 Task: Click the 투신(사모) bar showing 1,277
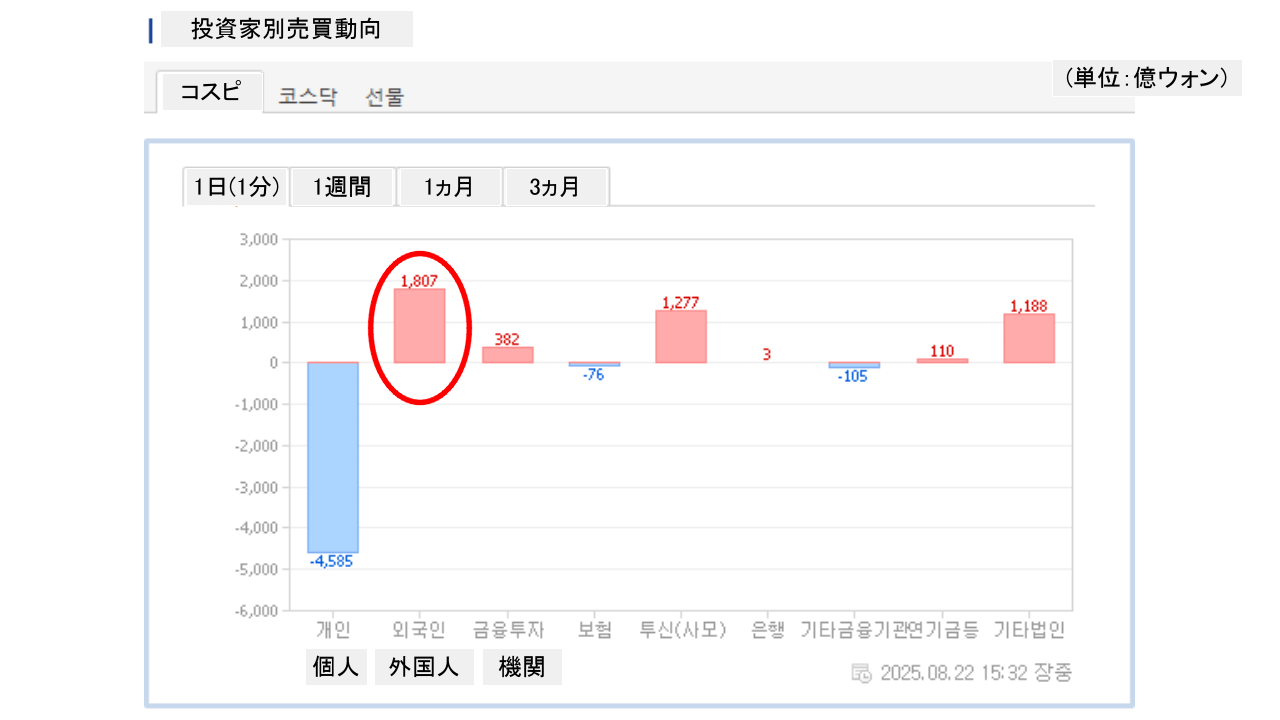tap(681, 337)
